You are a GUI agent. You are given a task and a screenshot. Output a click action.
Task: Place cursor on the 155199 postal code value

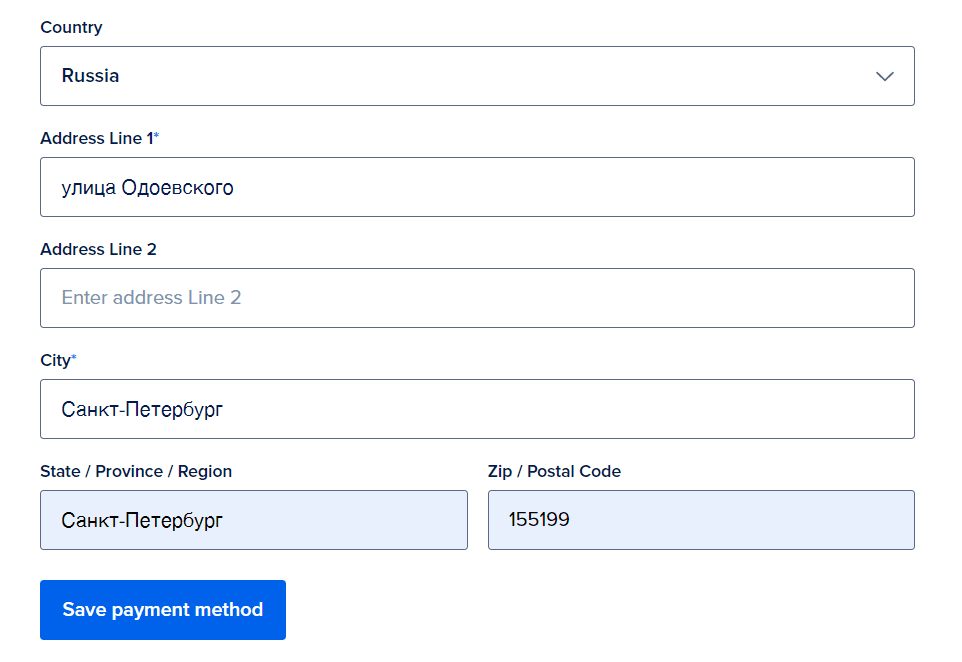(539, 520)
